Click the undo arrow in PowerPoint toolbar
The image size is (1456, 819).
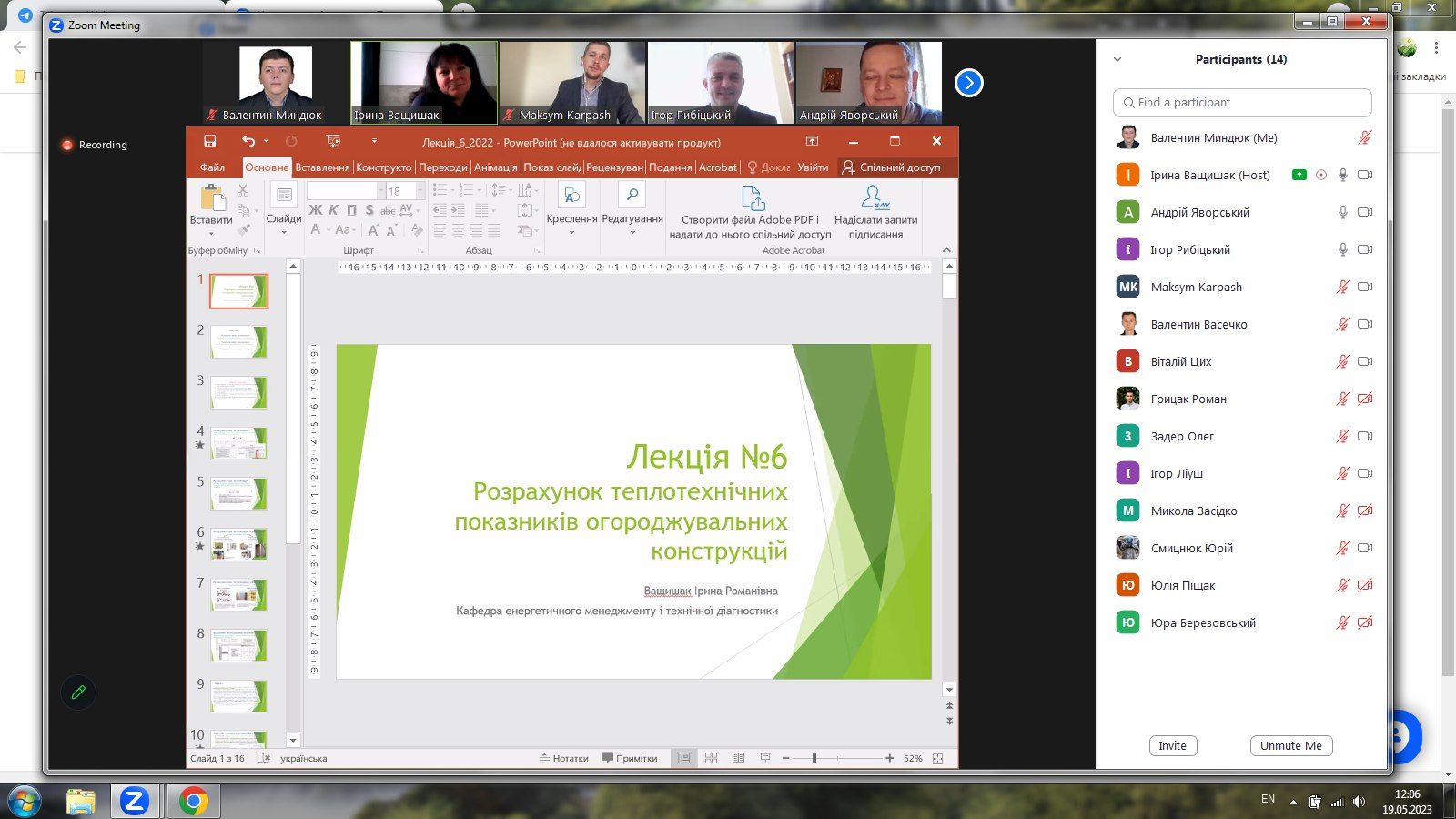click(248, 141)
